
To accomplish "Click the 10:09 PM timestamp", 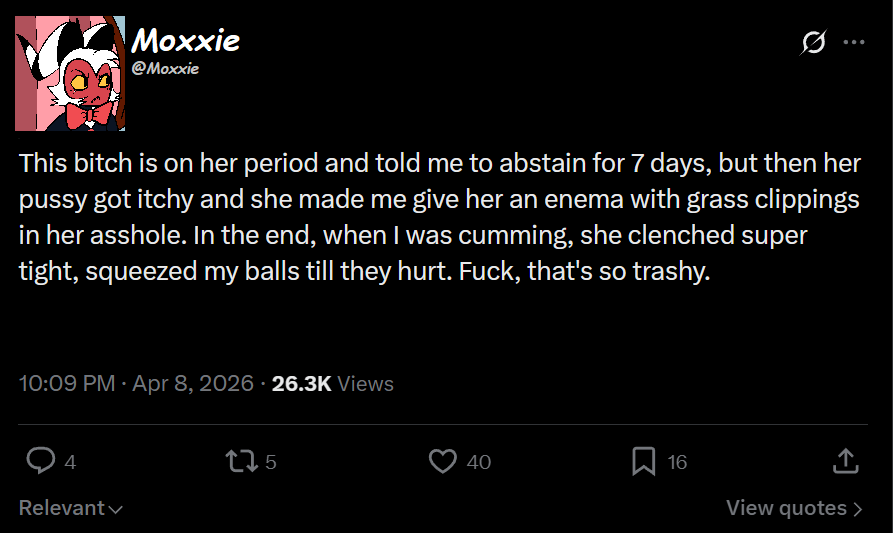I will 67,383.
